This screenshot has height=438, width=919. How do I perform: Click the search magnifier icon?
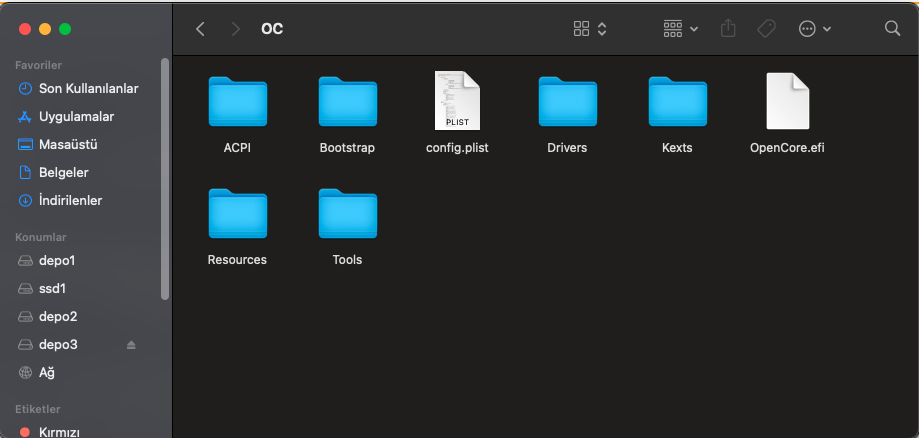(x=892, y=29)
